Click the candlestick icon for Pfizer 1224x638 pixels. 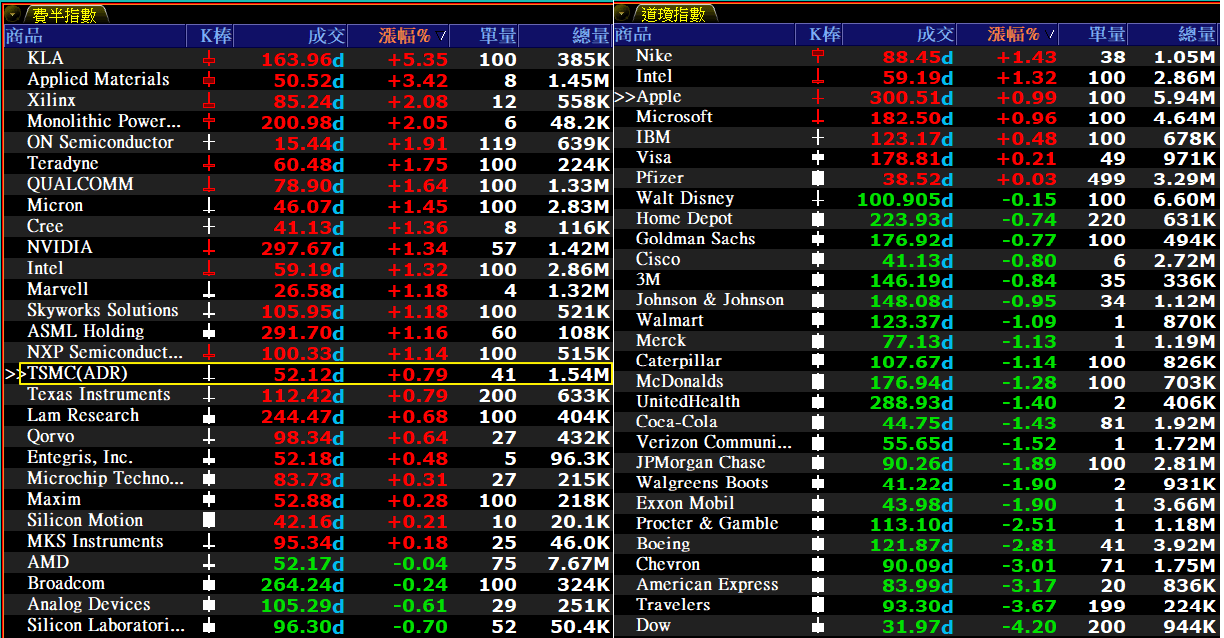tap(818, 179)
